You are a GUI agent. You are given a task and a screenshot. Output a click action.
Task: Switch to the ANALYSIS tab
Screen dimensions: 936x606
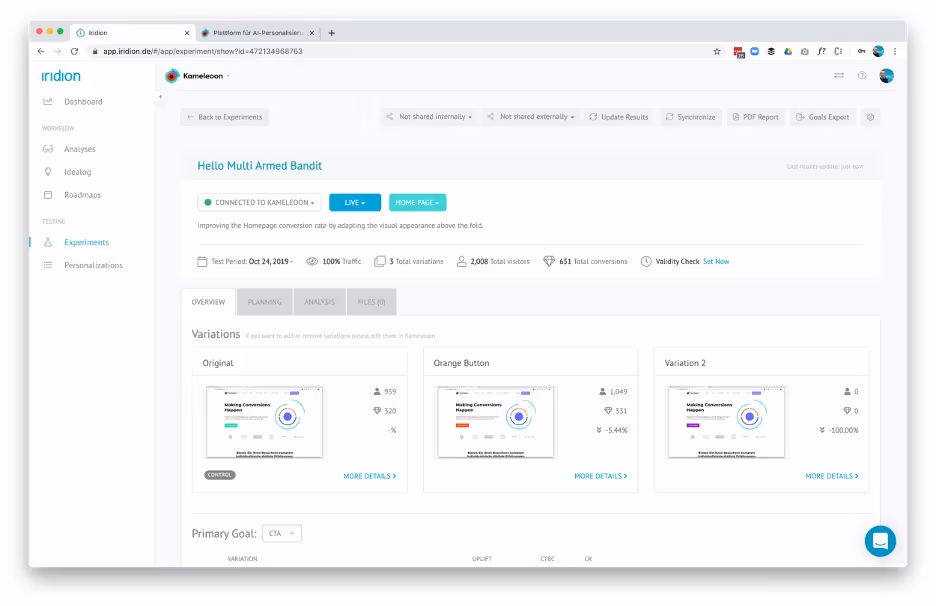pyautogui.click(x=319, y=302)
